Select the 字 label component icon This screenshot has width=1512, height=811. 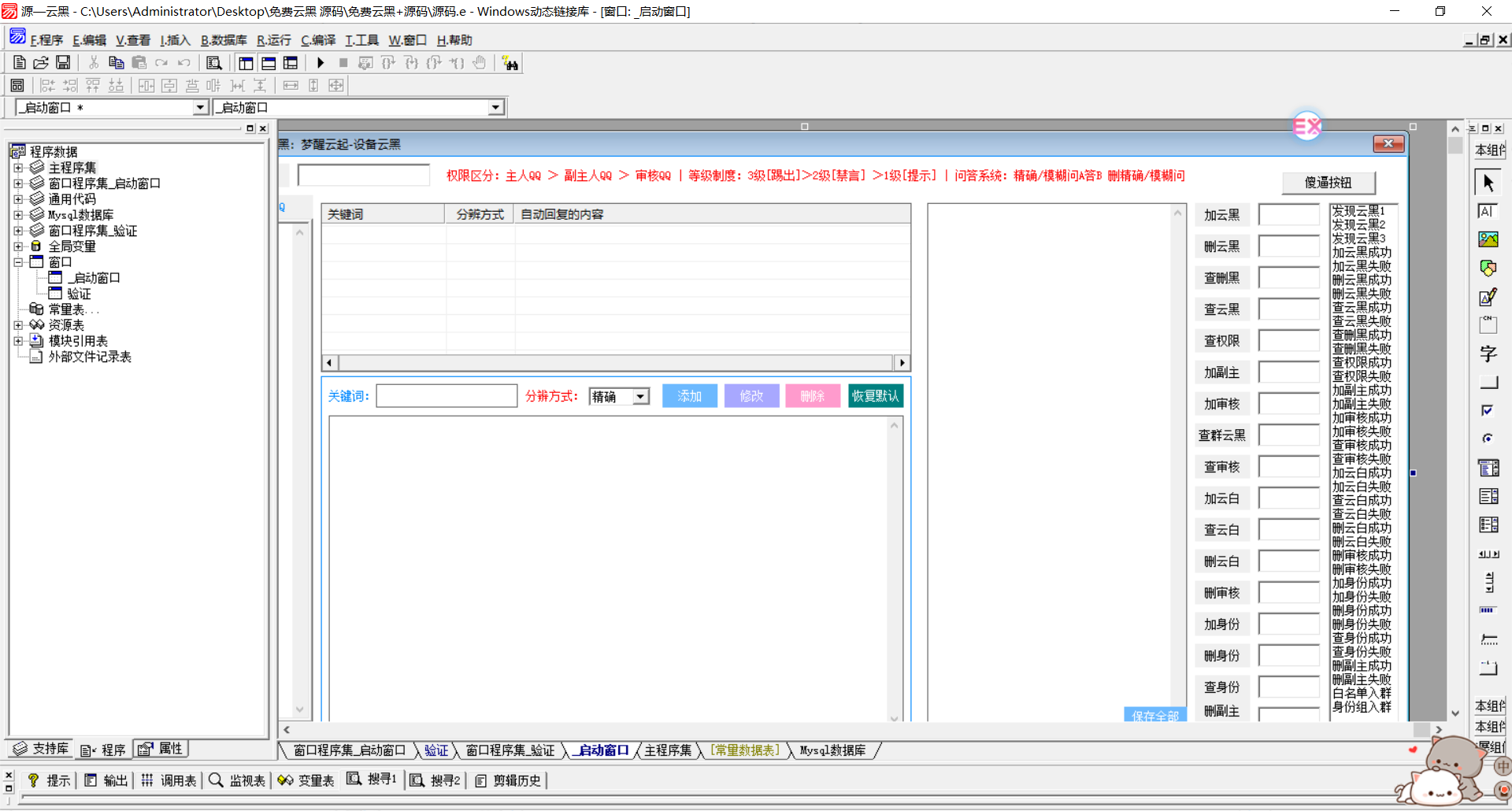pyautogui.click(x=1488, y=354)
